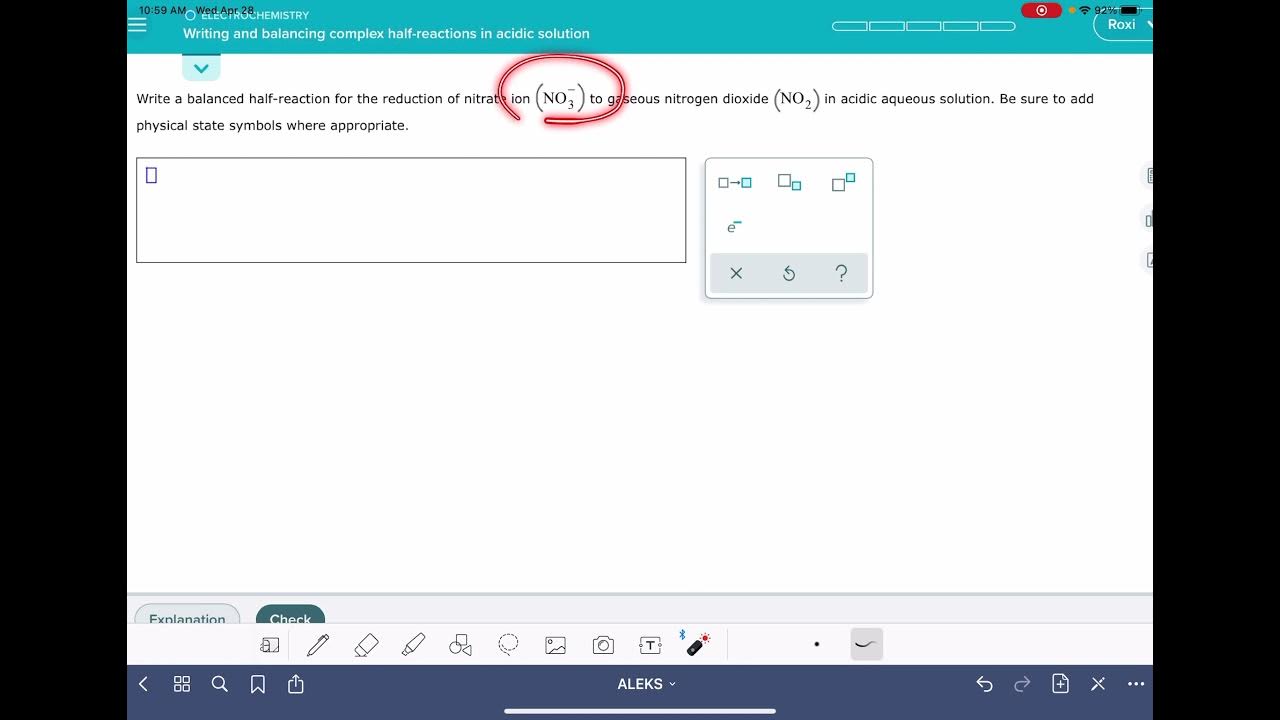Select the shapes tool
The height and width of the screenshot is (720, 1280).
[460, 646]
